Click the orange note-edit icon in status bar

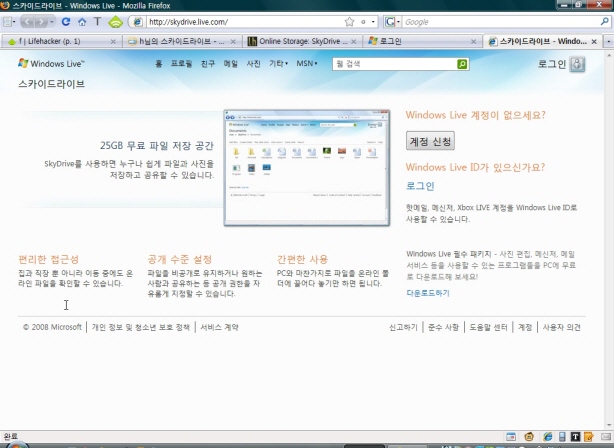point(589,436)
